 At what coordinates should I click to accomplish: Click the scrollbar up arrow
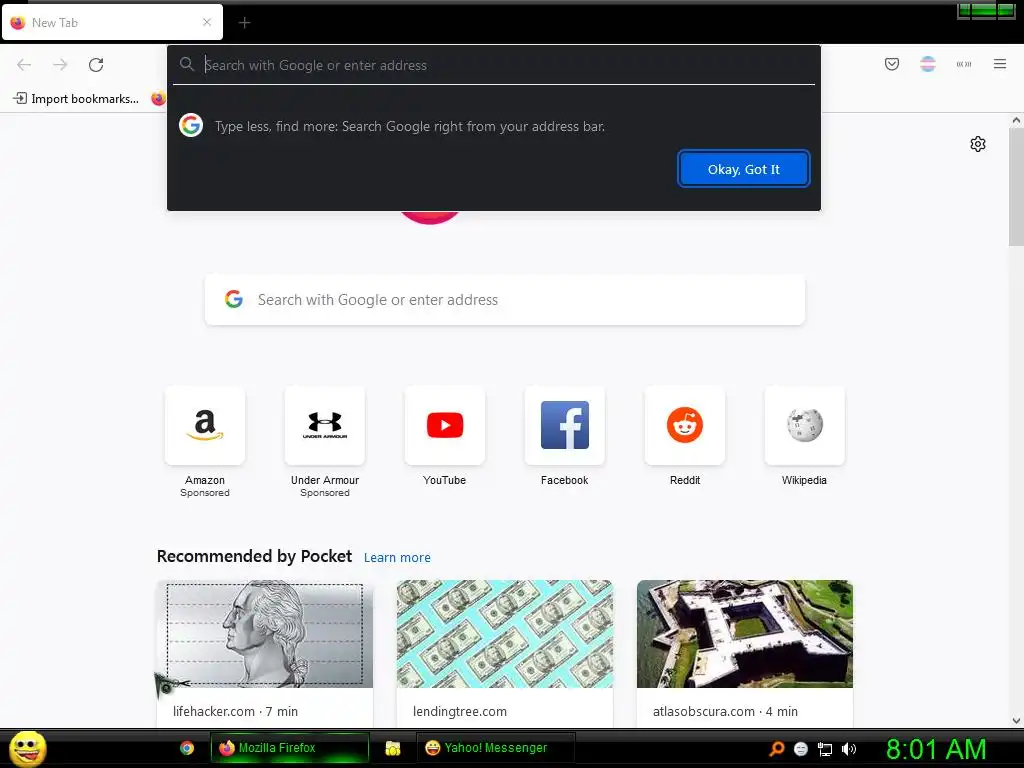coord(1016,120)
